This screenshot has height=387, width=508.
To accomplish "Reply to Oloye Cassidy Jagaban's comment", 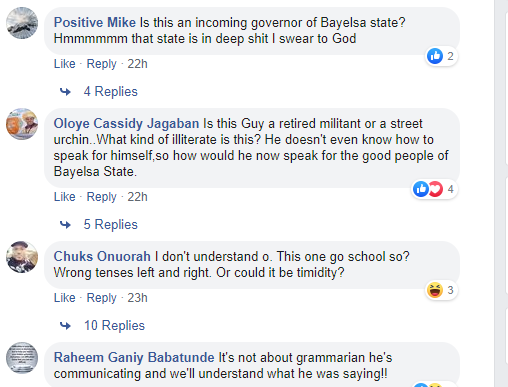I will tap(102, 197).
